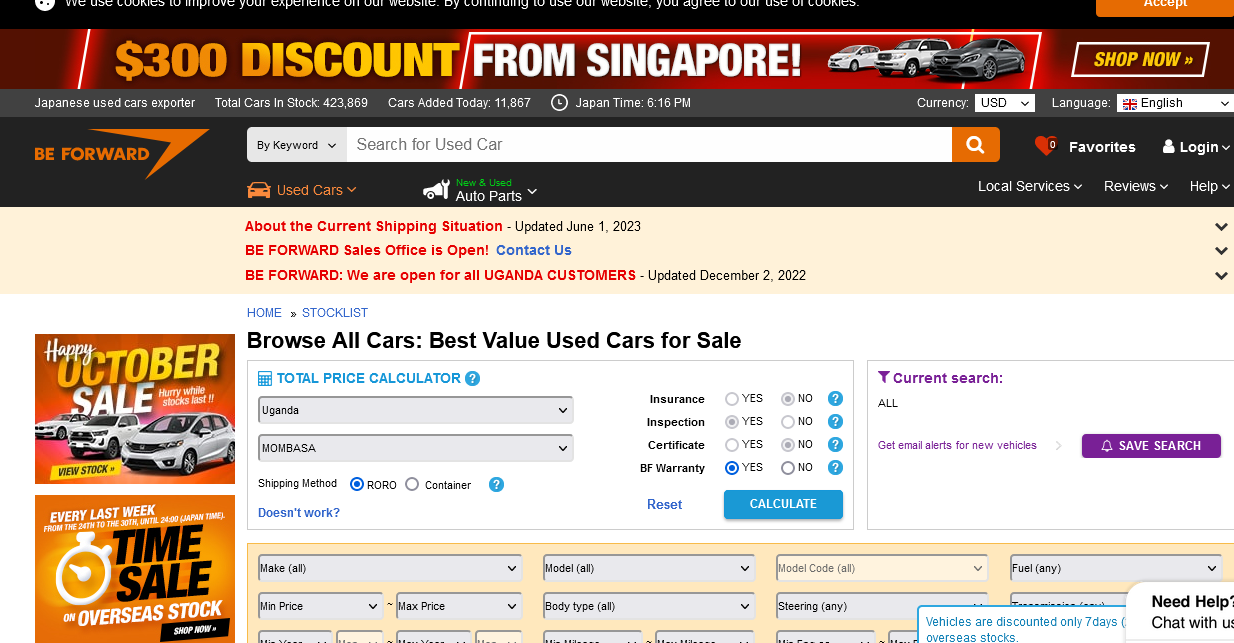Open the Currency USD dropdown
Image resolution: width=1234 pixels, height=643 pixels.
(x=1004, y=103)
